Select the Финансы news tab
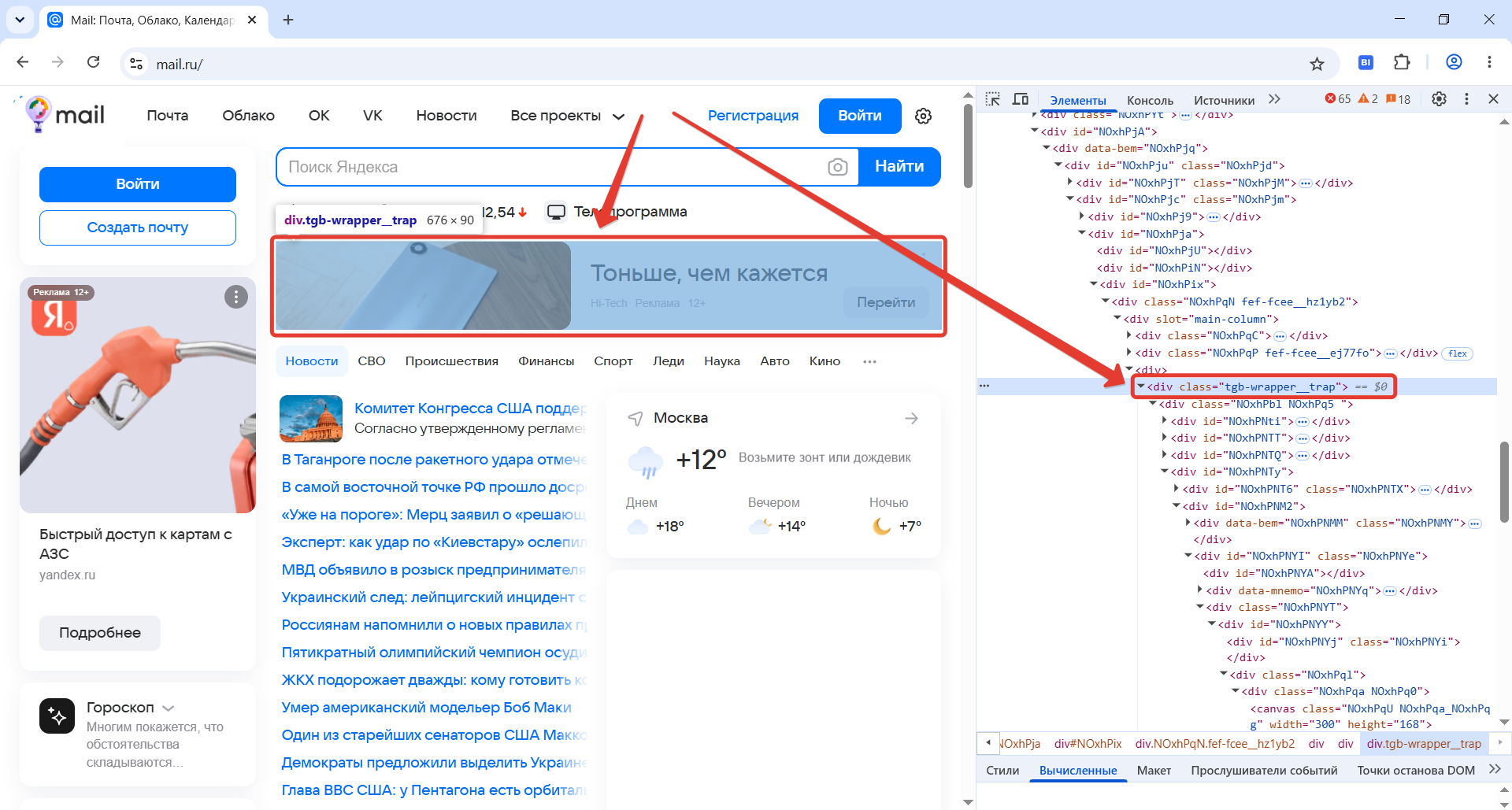The image size is (1512, 810). pyautogui.click(x=546, y=361)
